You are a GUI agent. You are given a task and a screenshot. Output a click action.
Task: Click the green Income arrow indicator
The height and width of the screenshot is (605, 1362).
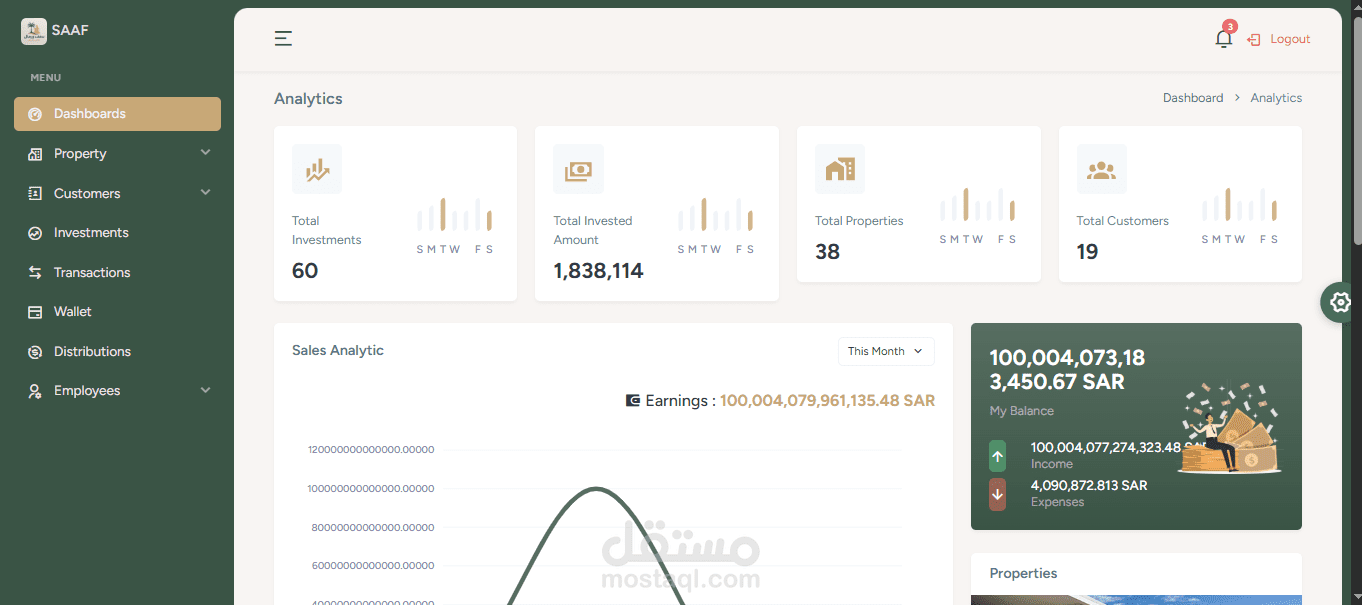point(997,456)
